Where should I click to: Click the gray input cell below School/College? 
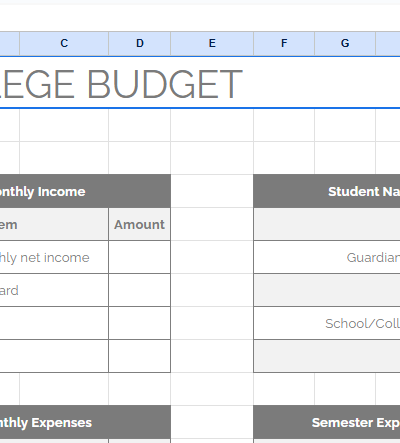(327, 356)
